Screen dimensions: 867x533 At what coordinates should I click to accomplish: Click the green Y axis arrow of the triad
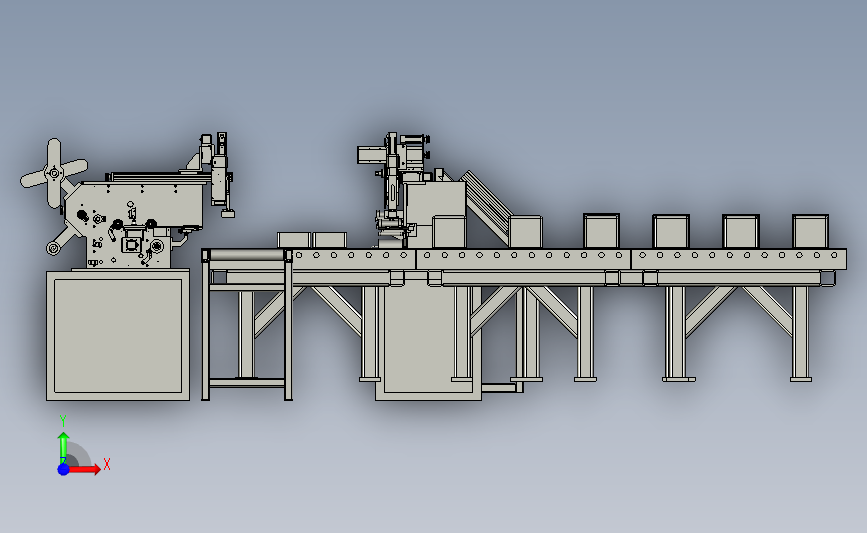63,447
